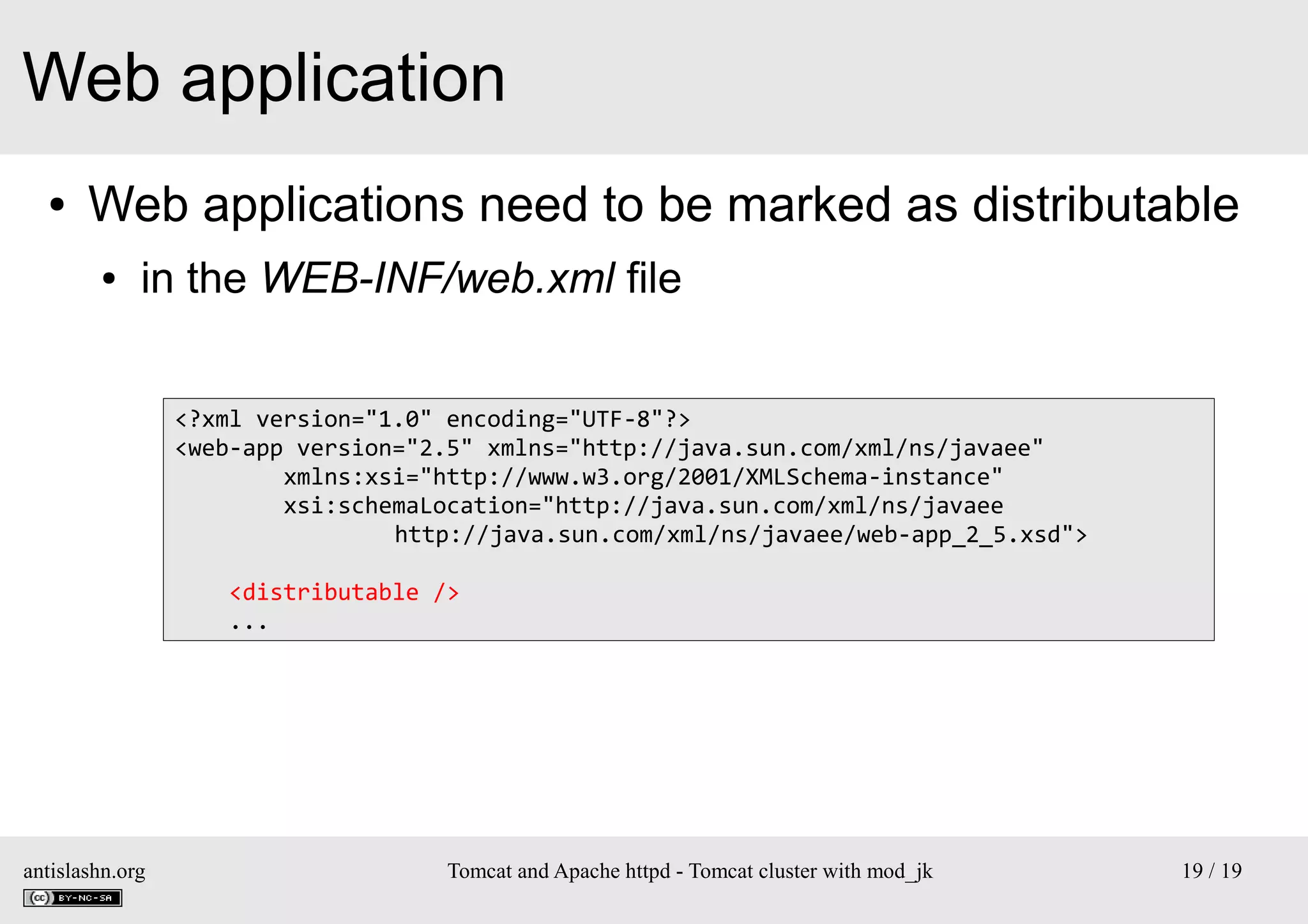Click the '<web-app version="2.5"' line
The width and height of the screenshot is (1308, 924).
pyautogui.click(x=609, y=448)
